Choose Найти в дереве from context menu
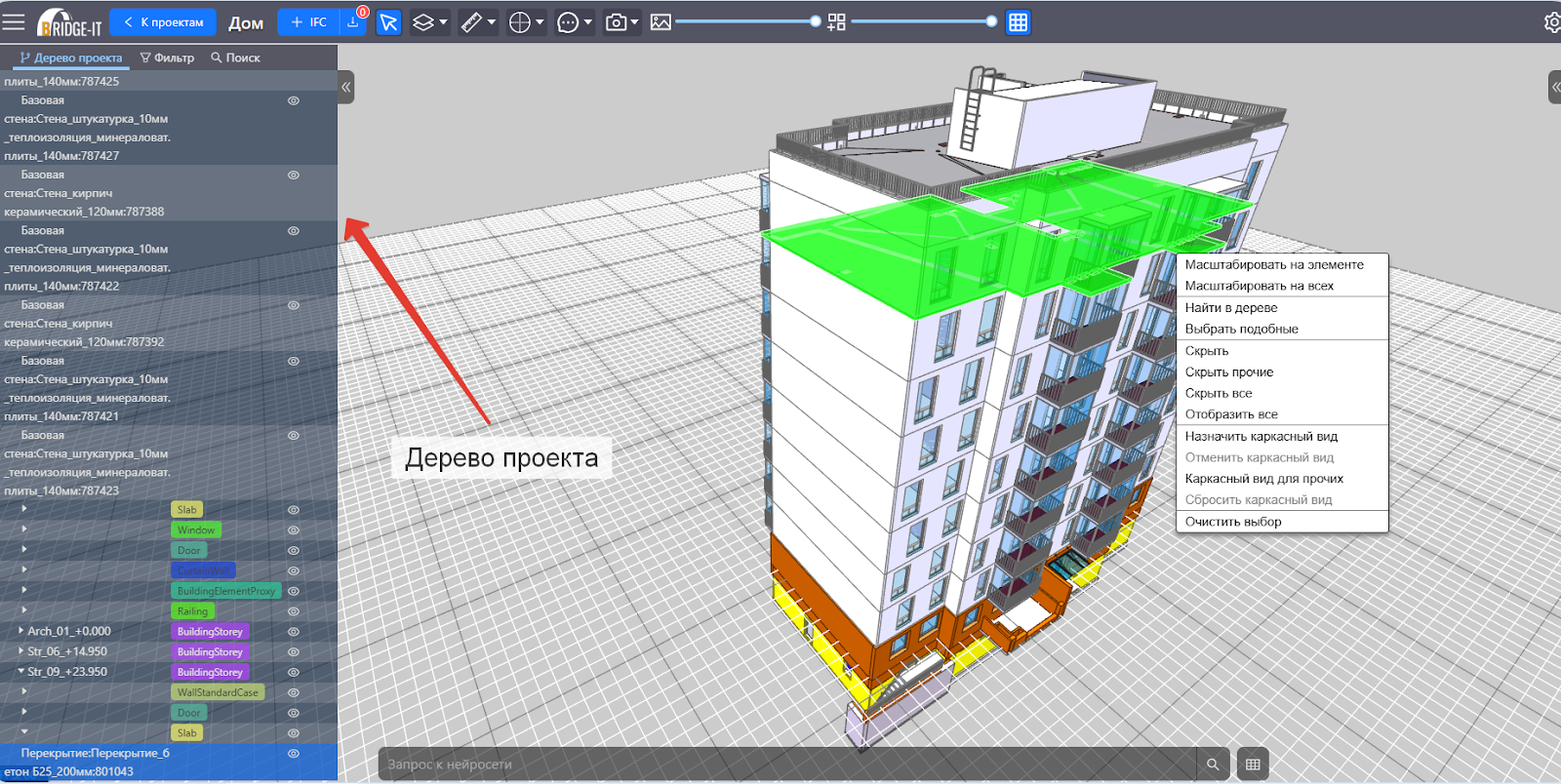 click(1231, 307)
